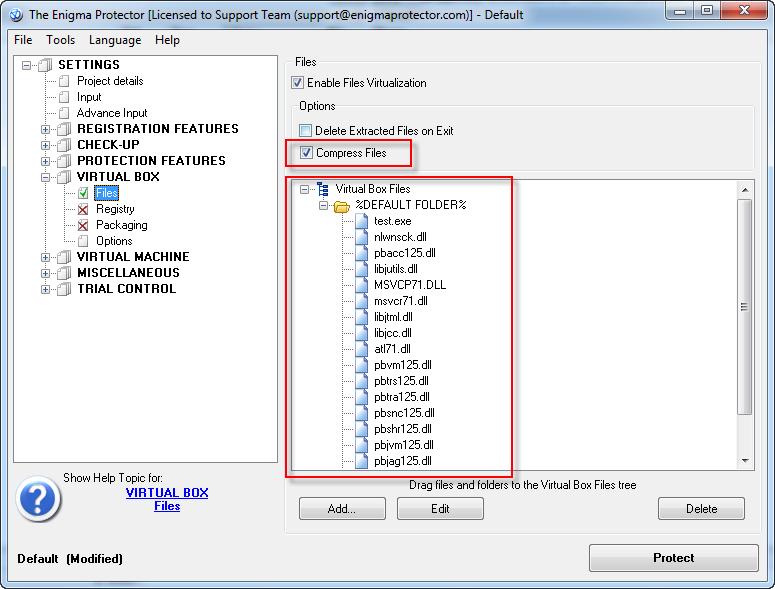
Task: Collapse the SETTINGS tree node
Action: click(27, 65)
